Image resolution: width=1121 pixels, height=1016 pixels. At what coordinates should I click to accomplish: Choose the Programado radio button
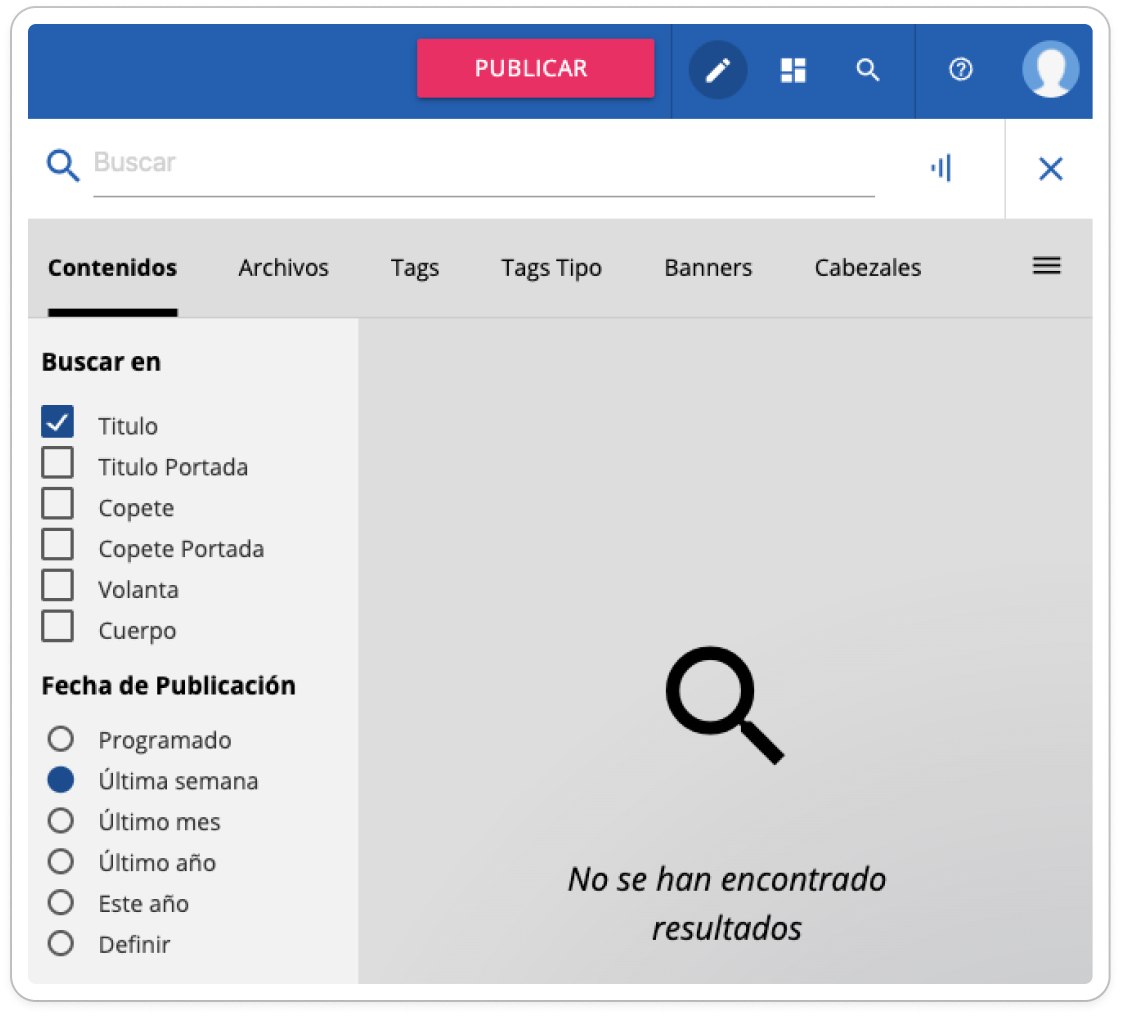coord(61,739)
